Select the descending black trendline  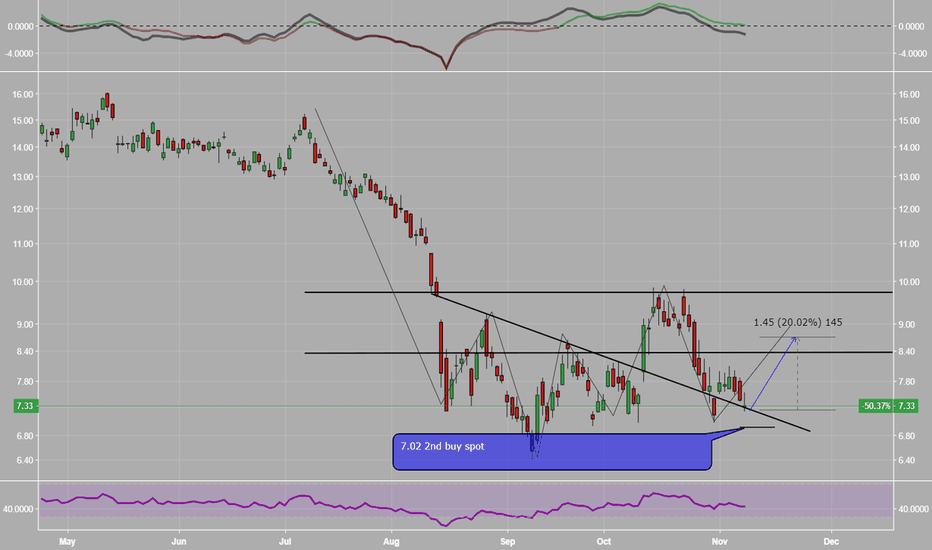click(x=621, y=362)
